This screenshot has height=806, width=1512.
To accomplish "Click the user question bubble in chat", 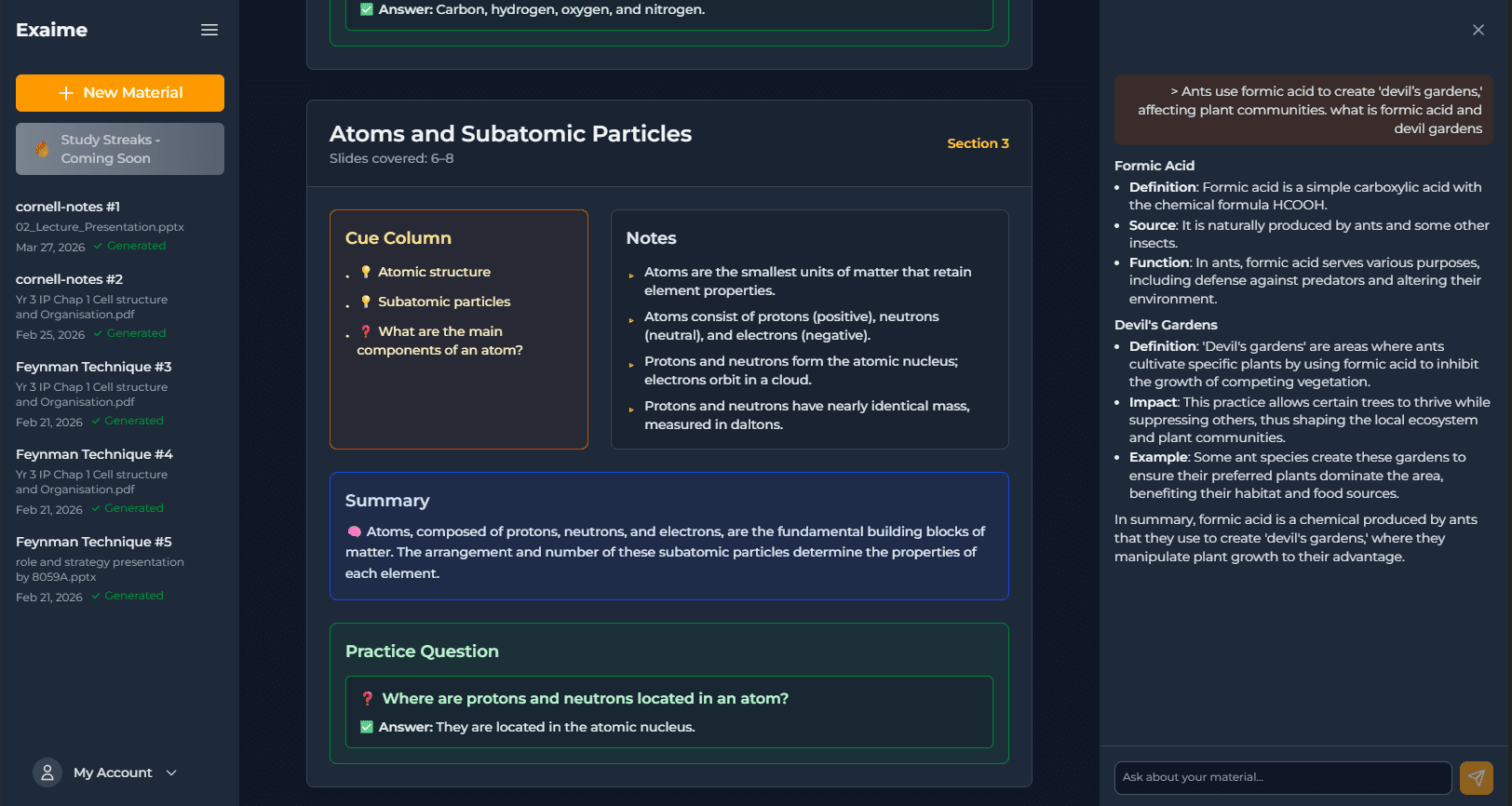I will click(1303, 110).
